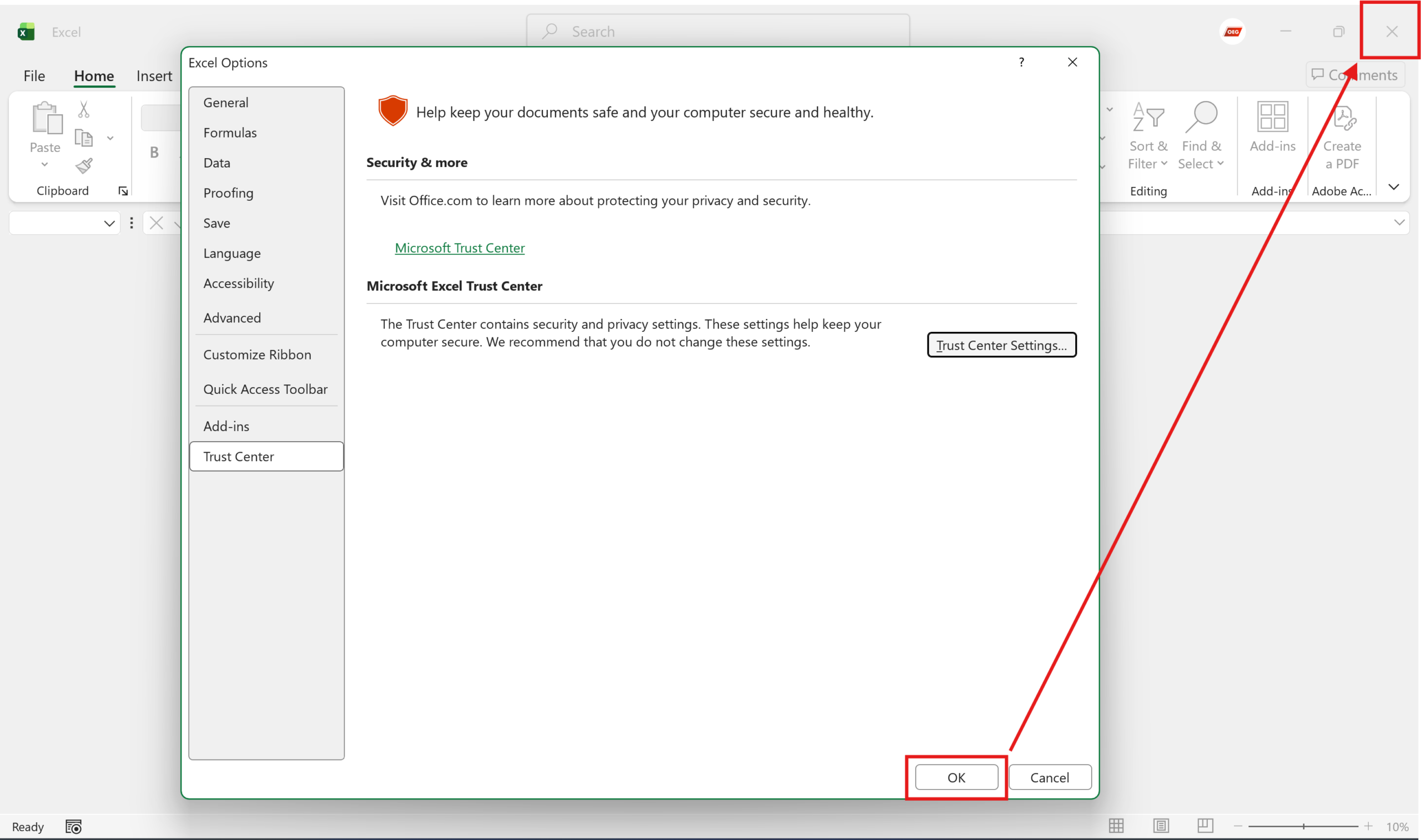Click the macro recording status bar icon
The height and width of the screenshot is (840, 1421).
click(74, 827)
